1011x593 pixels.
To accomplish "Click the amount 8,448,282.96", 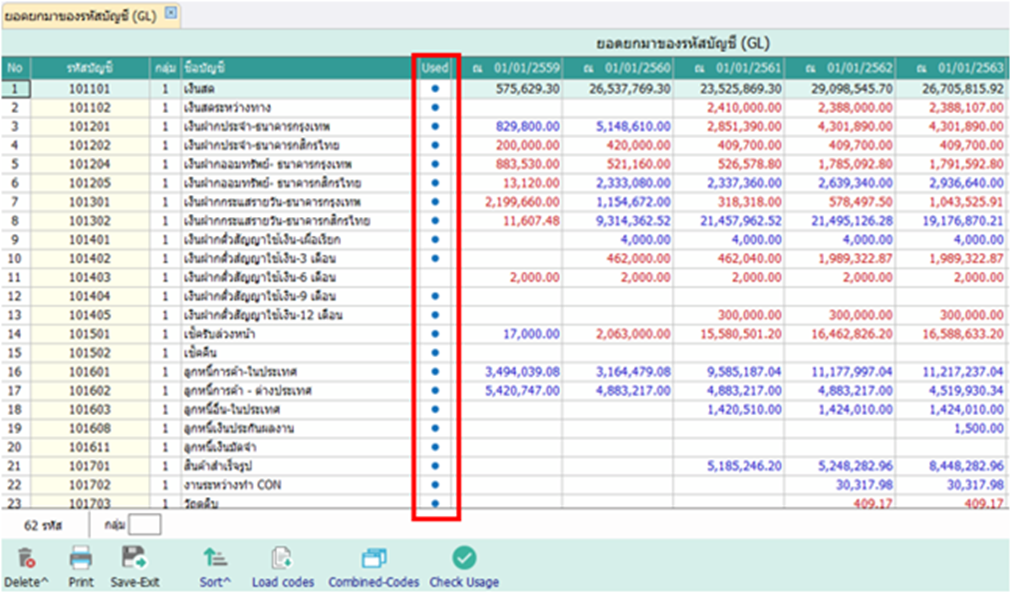I will point(966,466).
